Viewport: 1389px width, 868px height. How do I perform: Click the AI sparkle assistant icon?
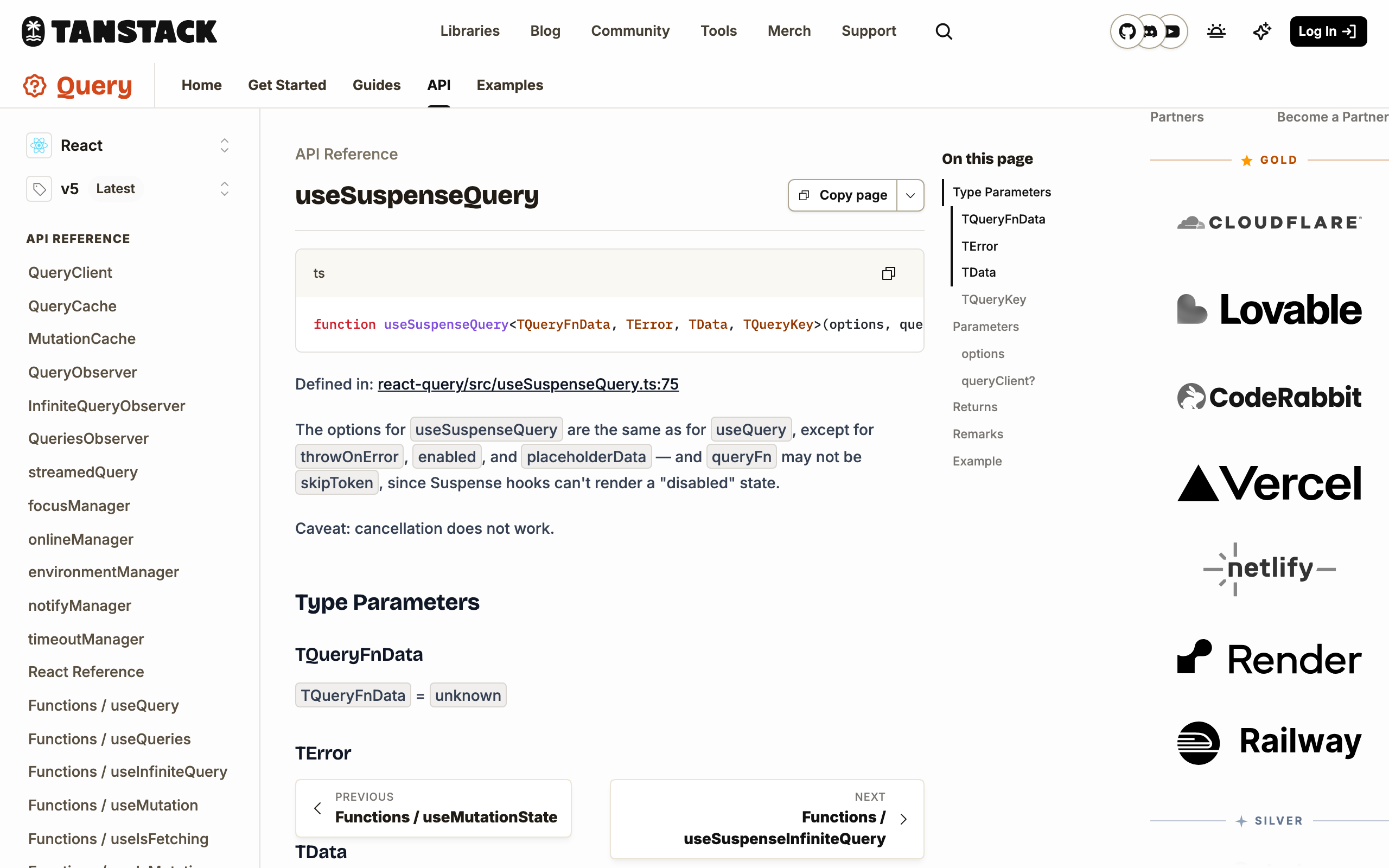tap(1261, 31)
